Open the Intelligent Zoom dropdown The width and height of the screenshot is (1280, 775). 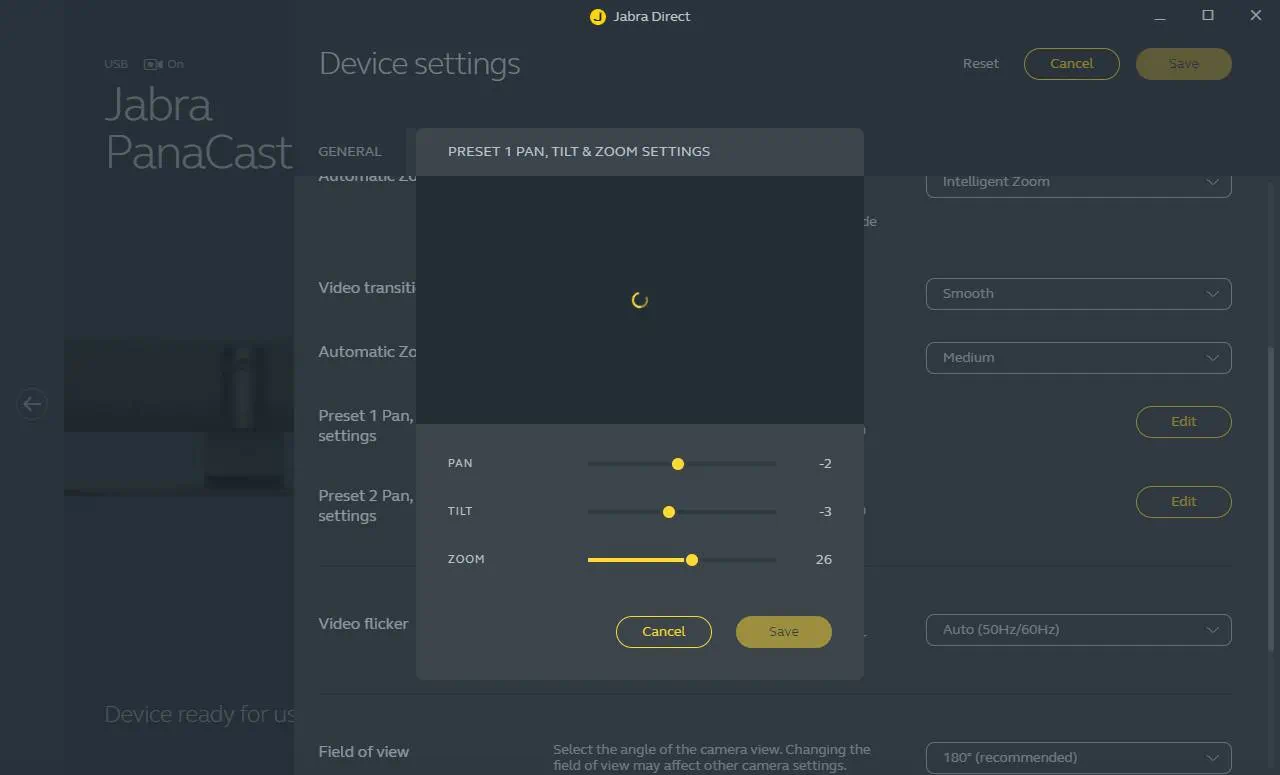(1078, 182)
